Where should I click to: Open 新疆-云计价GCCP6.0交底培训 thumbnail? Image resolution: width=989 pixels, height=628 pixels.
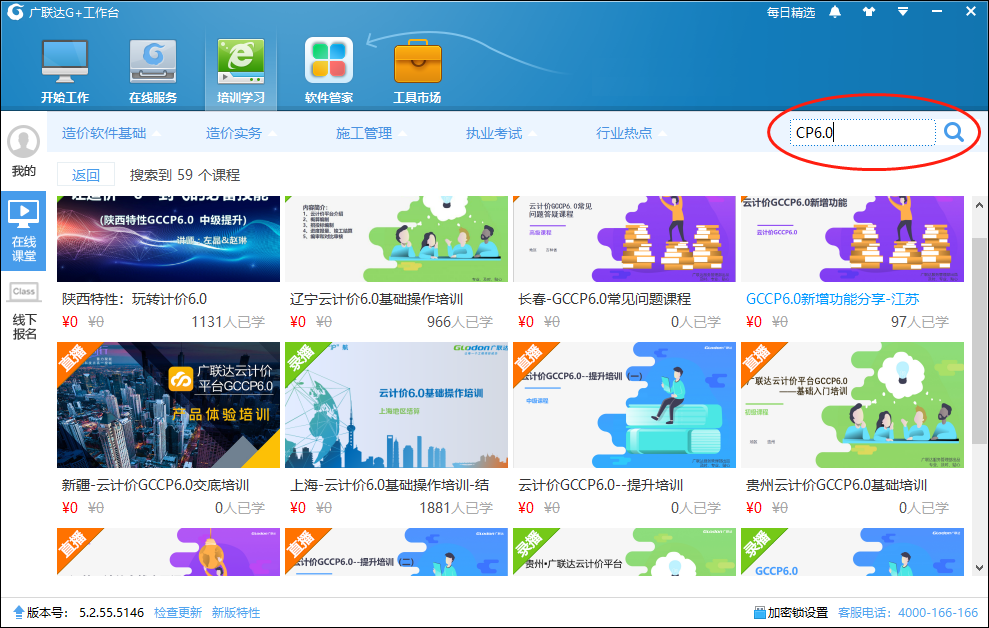168,405
